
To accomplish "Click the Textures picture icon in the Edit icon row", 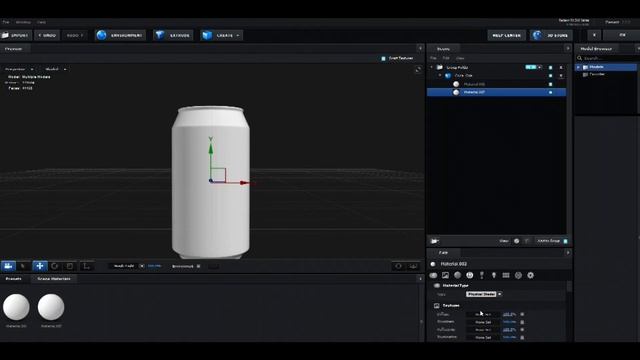I will click(445, 276).
